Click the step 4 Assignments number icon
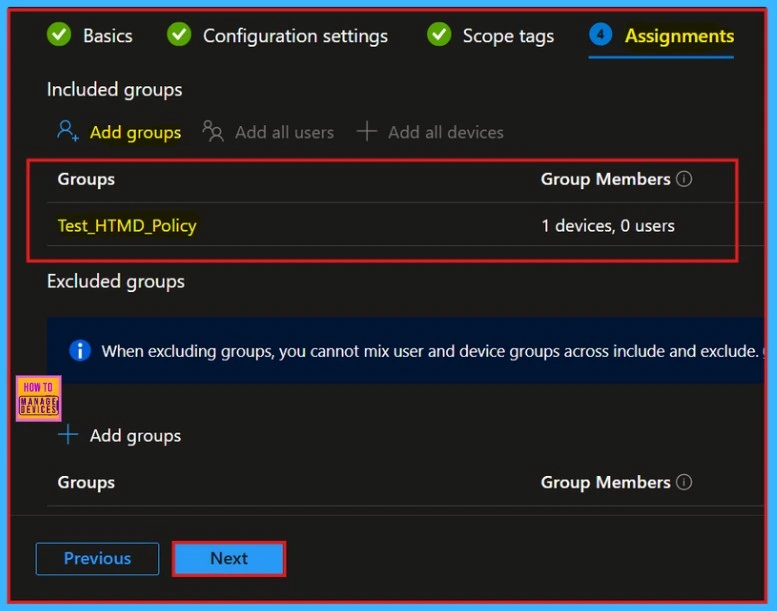 pyautogui.click(x=601, y=35)
